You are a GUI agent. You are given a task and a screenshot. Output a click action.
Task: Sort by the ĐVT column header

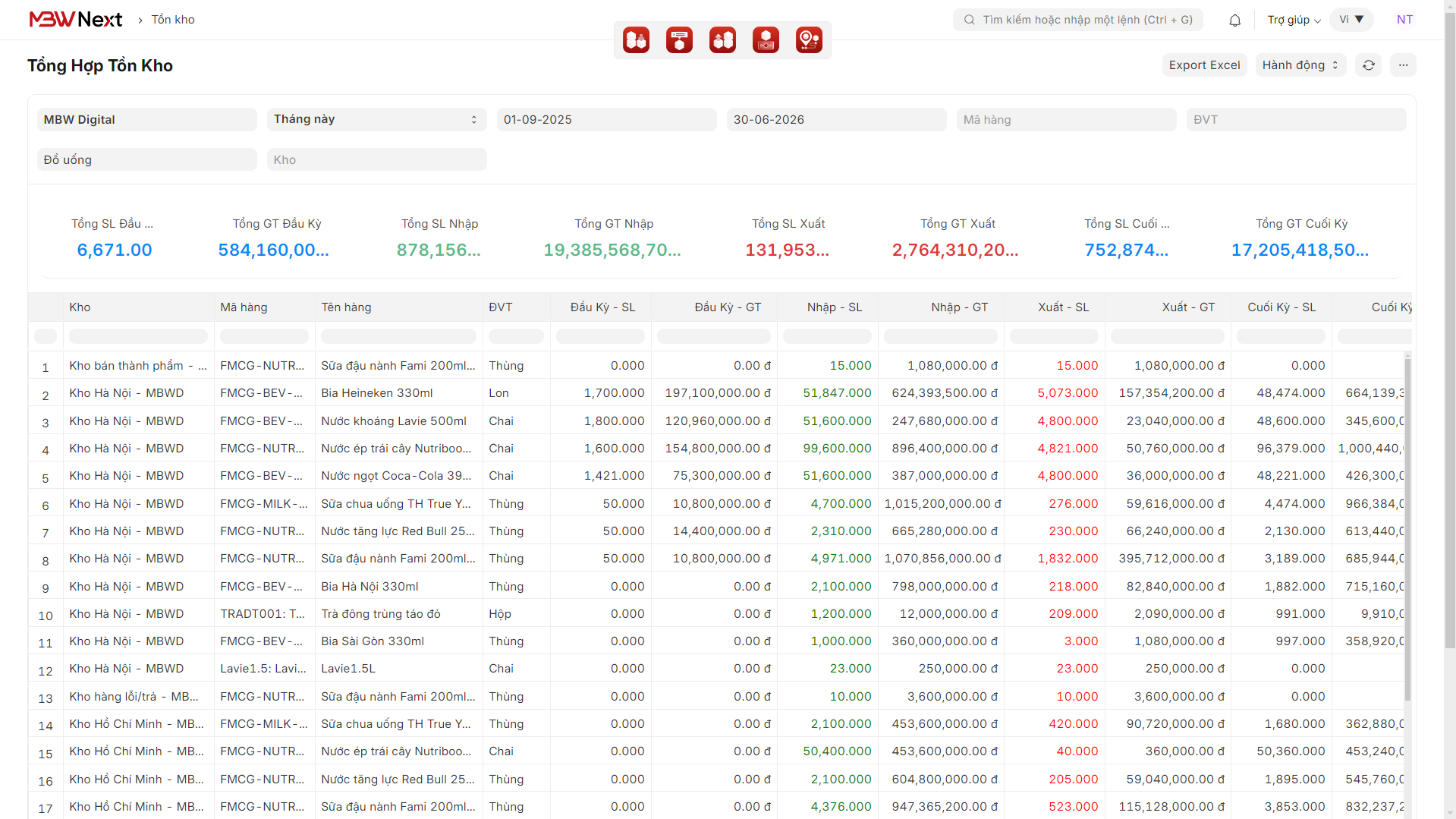[516, 307]
